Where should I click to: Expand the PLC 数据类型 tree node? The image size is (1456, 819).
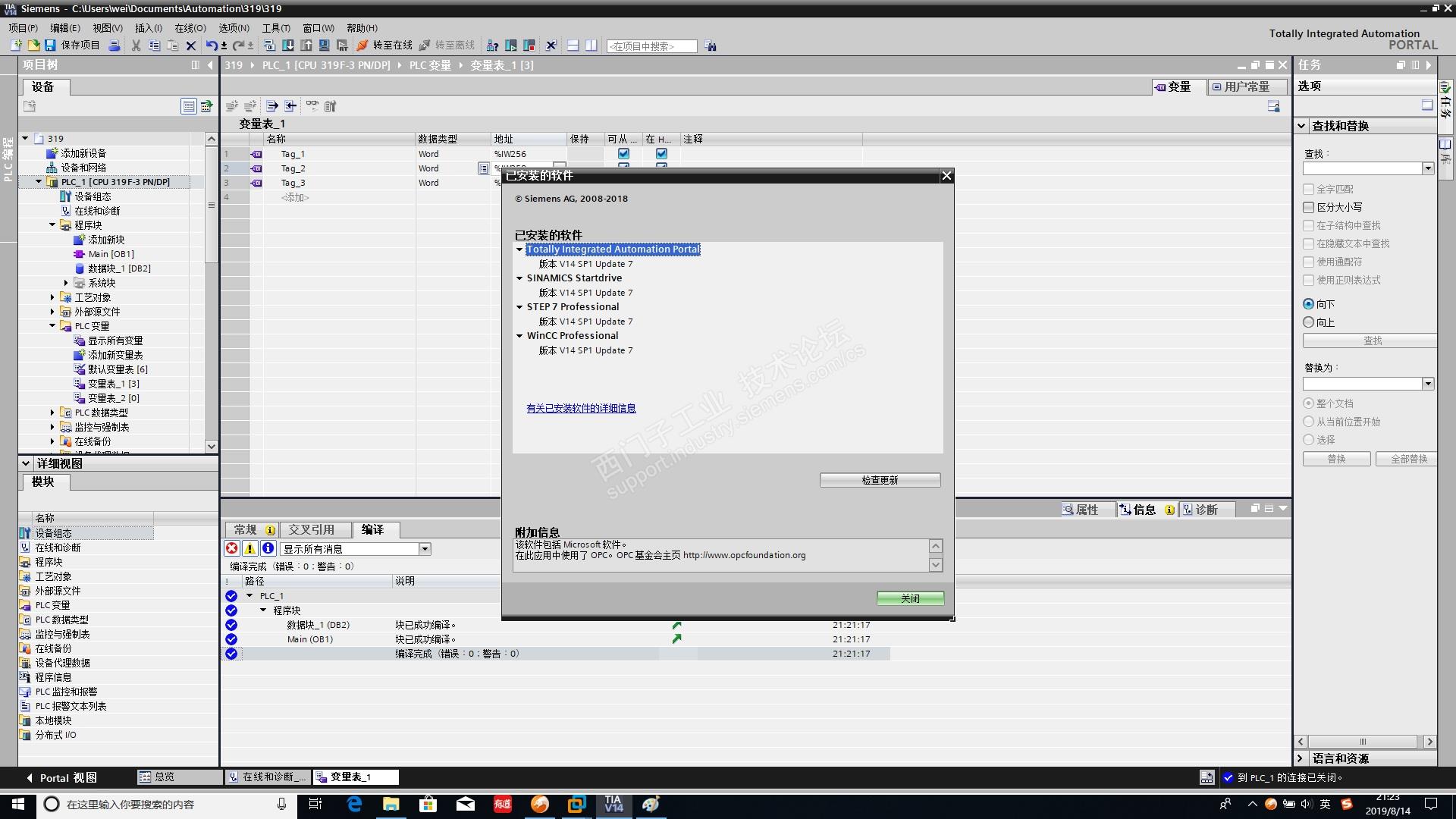(52, 413)
